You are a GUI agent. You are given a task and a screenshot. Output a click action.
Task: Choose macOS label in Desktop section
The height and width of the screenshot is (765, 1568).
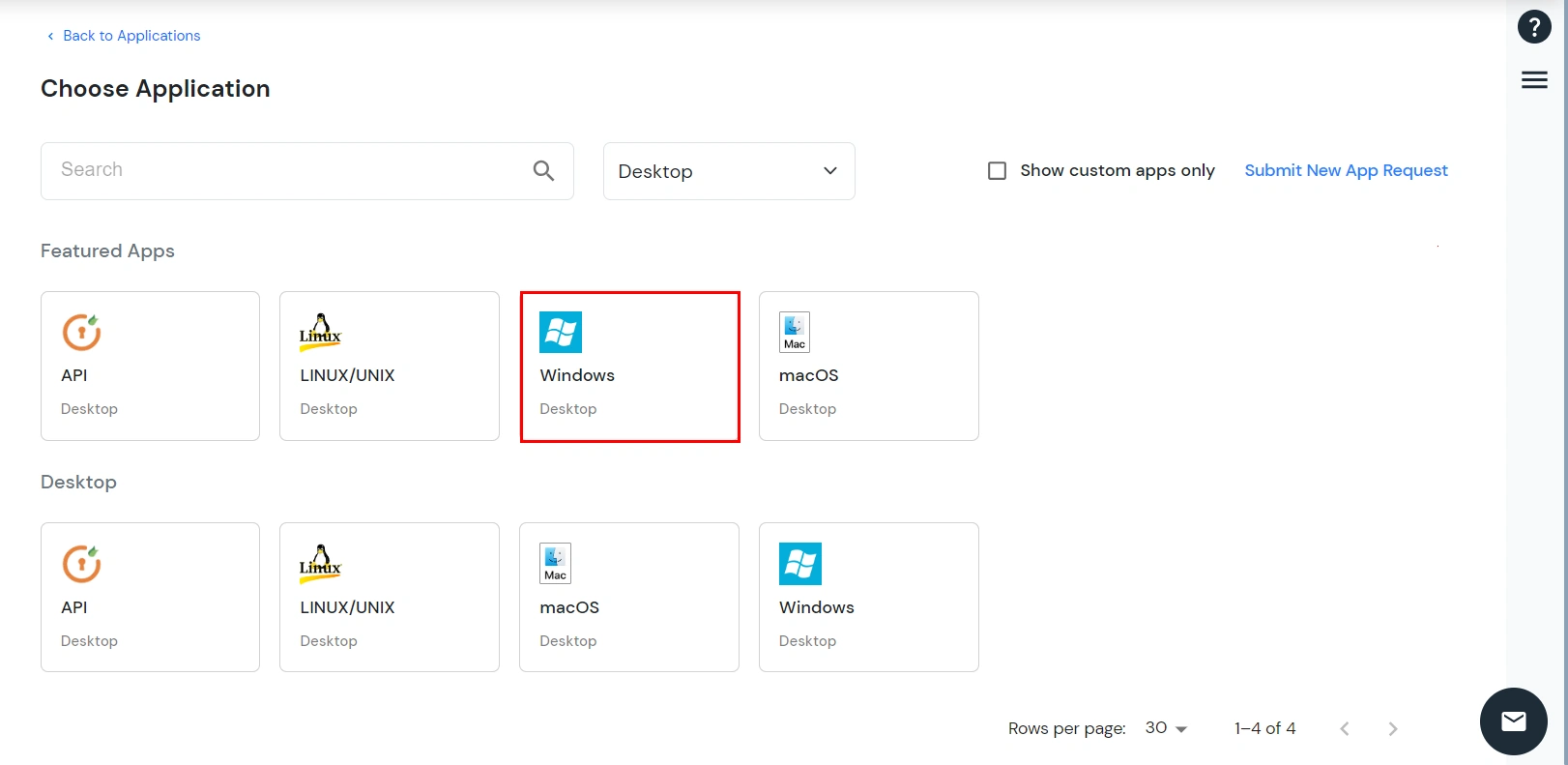point(569,607)
